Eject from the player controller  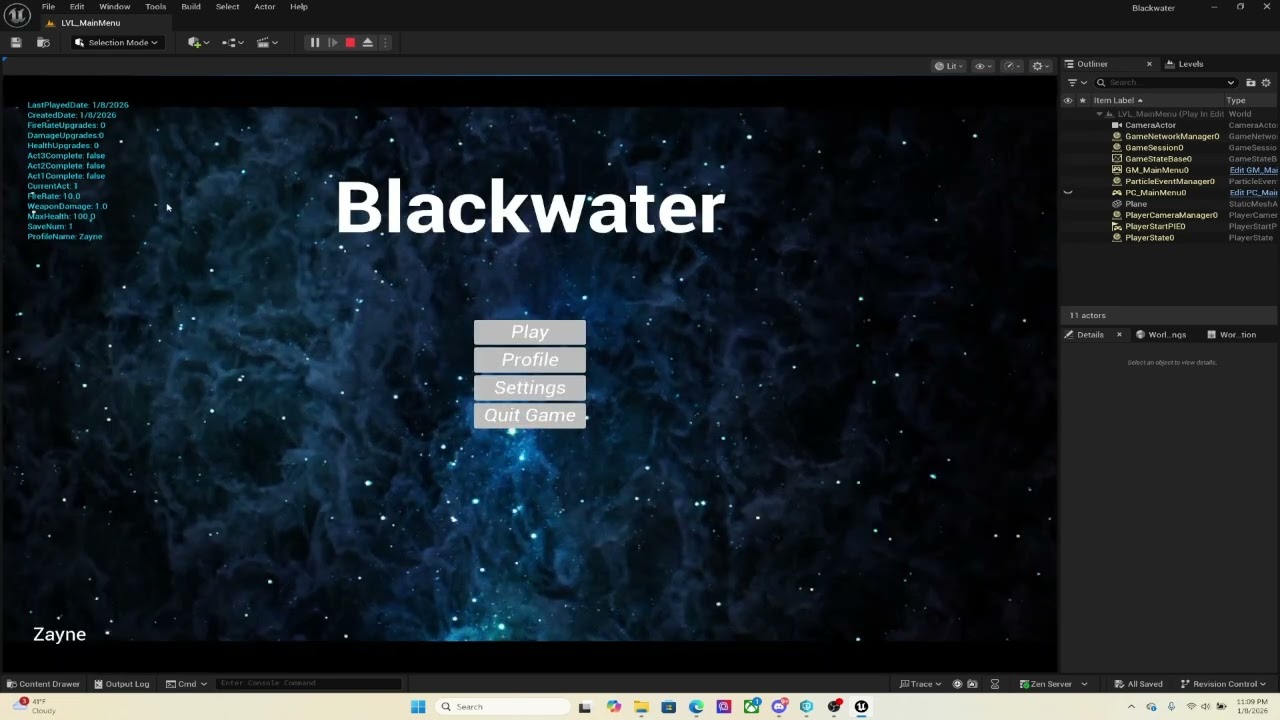click(x=368, y=42)
